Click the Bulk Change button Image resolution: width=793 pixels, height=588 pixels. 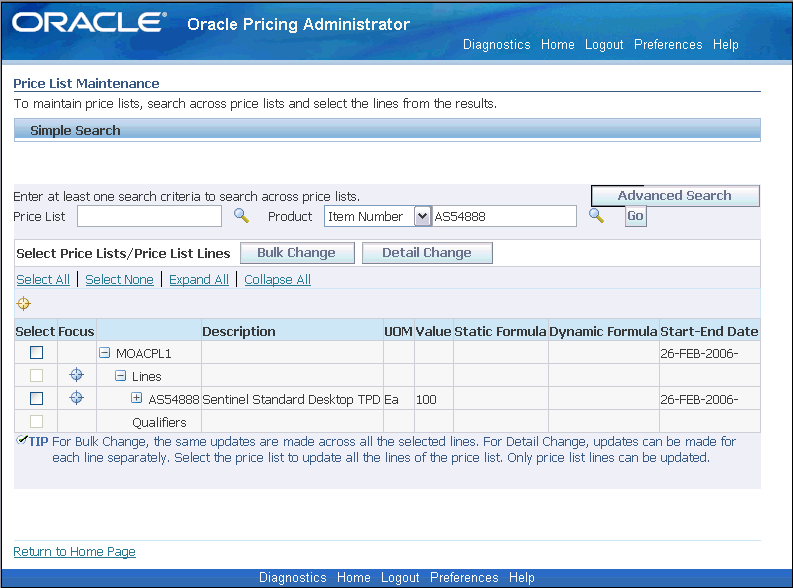[x=297, y=253]
